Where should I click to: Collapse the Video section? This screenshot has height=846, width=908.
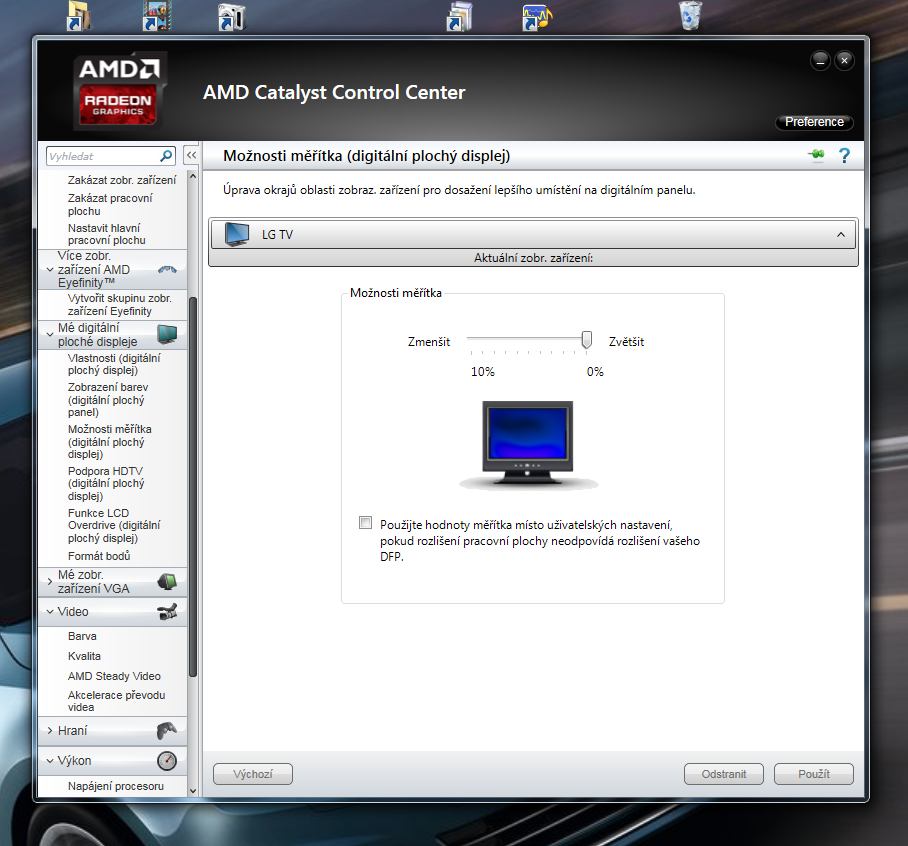pos(50,611)
